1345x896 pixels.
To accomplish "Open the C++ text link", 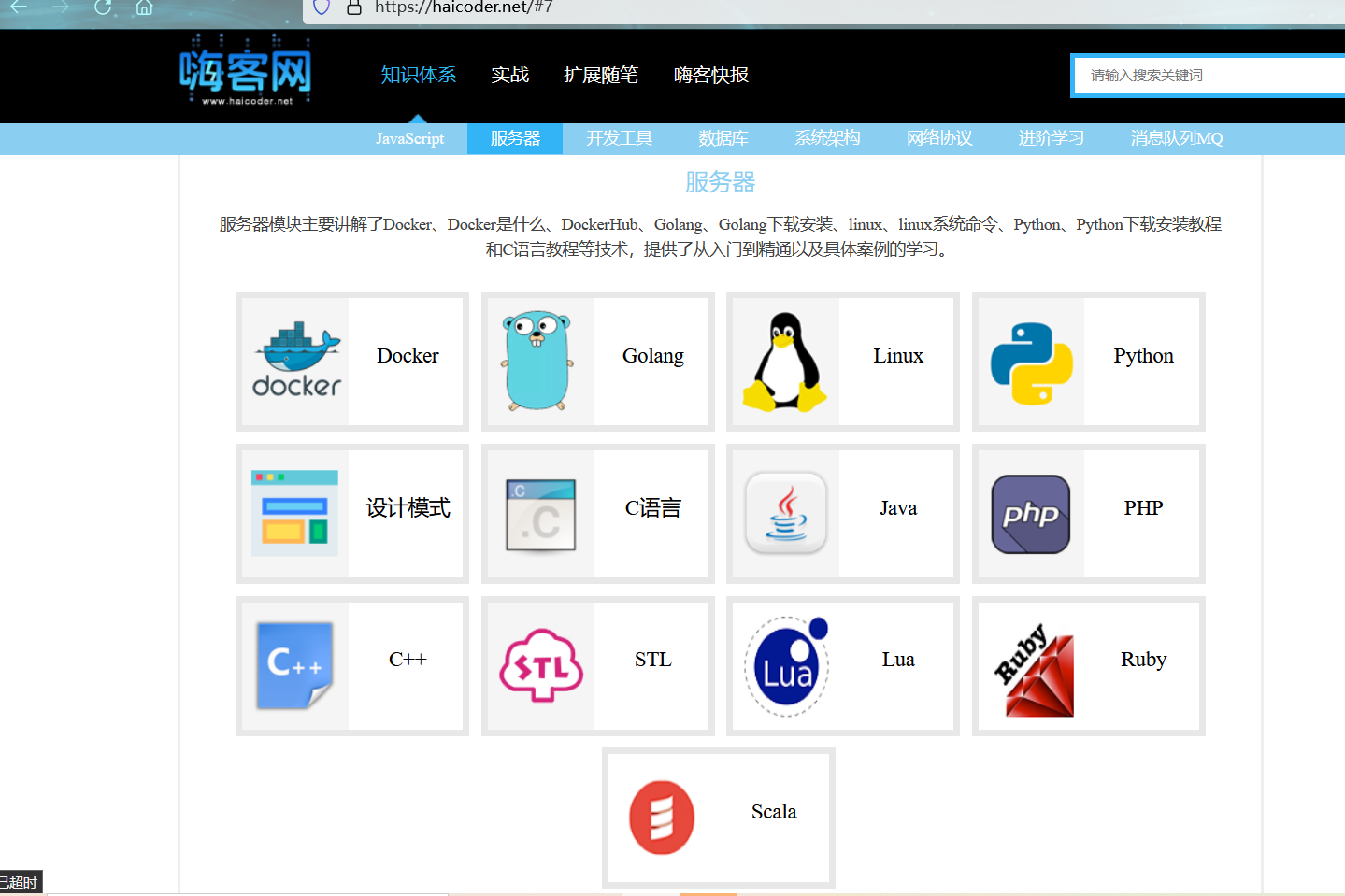I will [x=408, y=660].
